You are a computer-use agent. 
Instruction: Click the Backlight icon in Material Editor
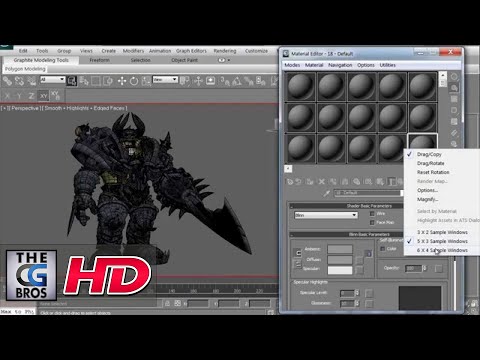[x=454, y=88]
